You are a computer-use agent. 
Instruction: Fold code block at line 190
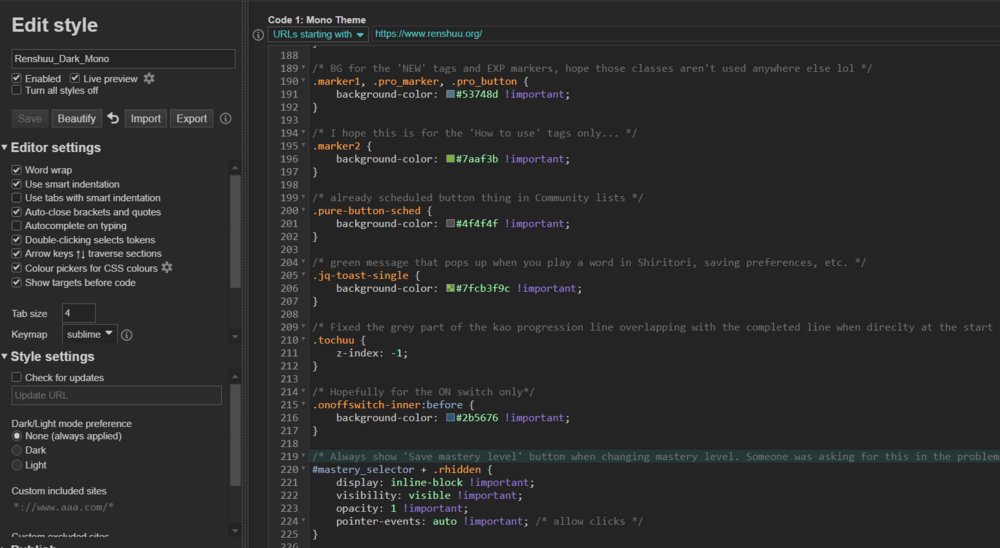(x=305, y=81)
